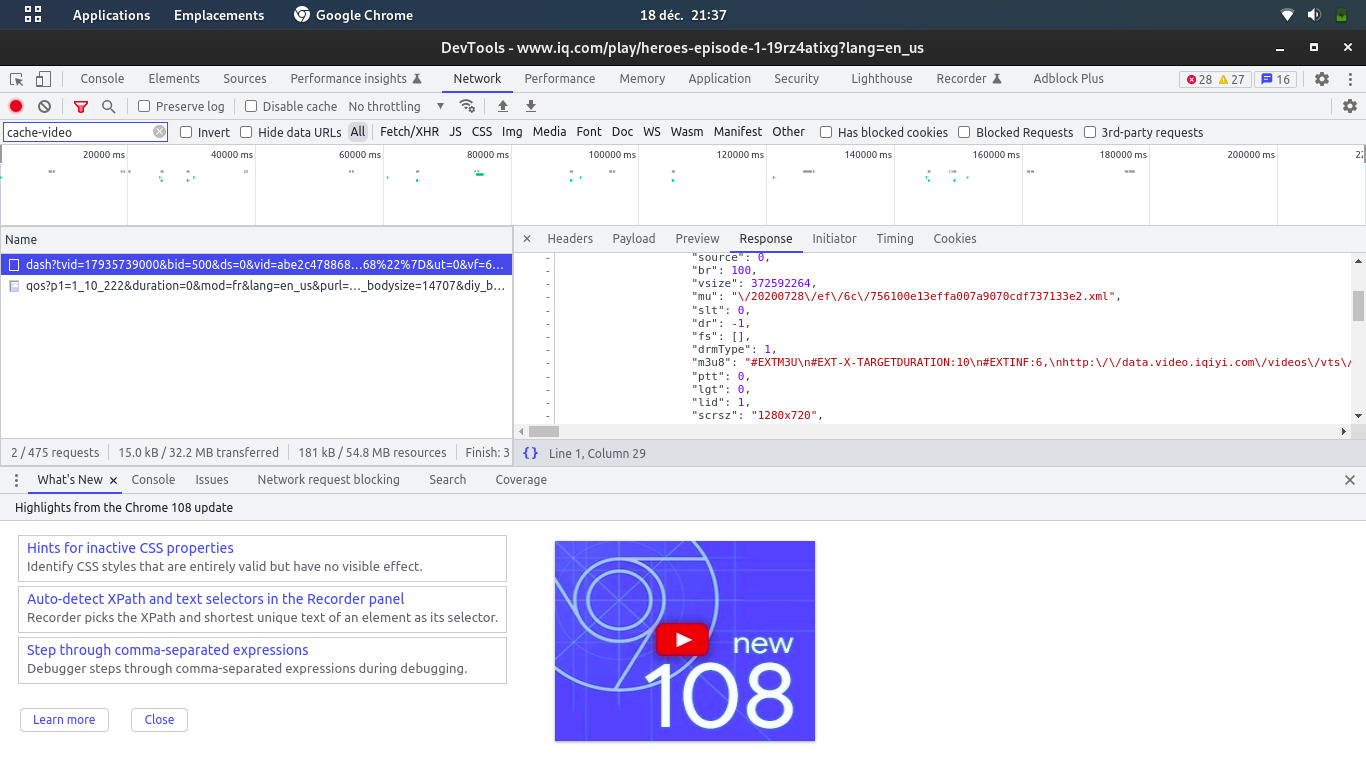Open the network search magnifier

coord(108,106)
